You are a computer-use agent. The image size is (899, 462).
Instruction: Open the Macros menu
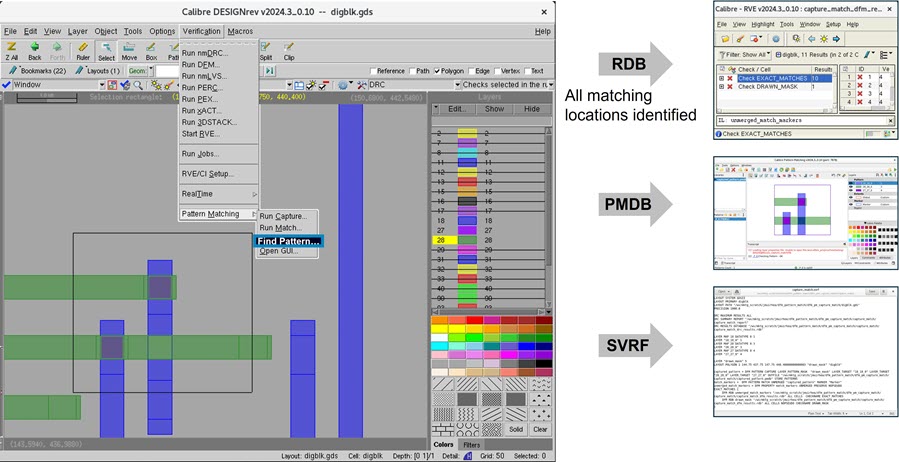pos(240,31)
